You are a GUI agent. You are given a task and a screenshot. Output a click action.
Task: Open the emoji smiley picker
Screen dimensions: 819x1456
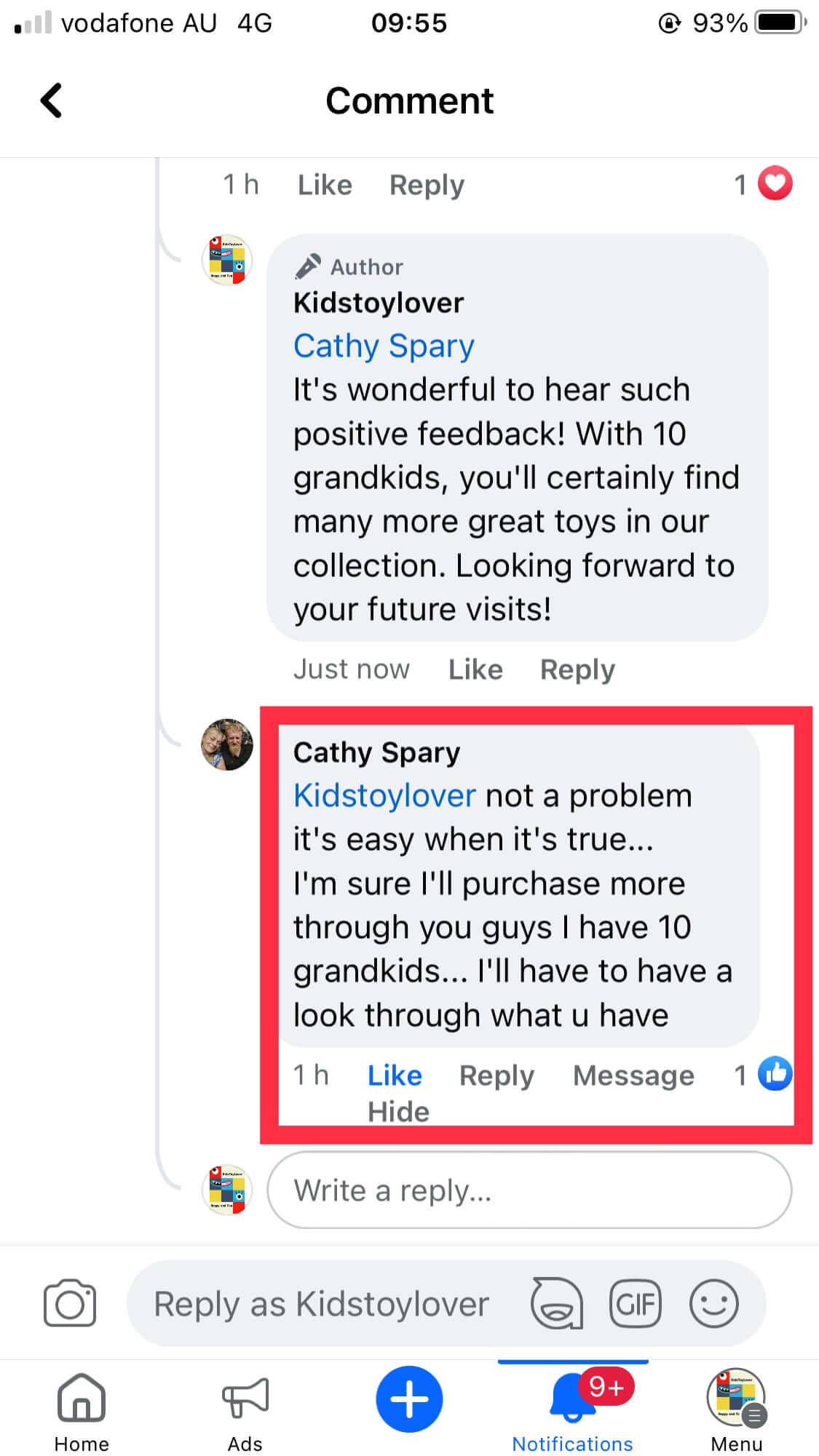click(x=713, y=1303)
